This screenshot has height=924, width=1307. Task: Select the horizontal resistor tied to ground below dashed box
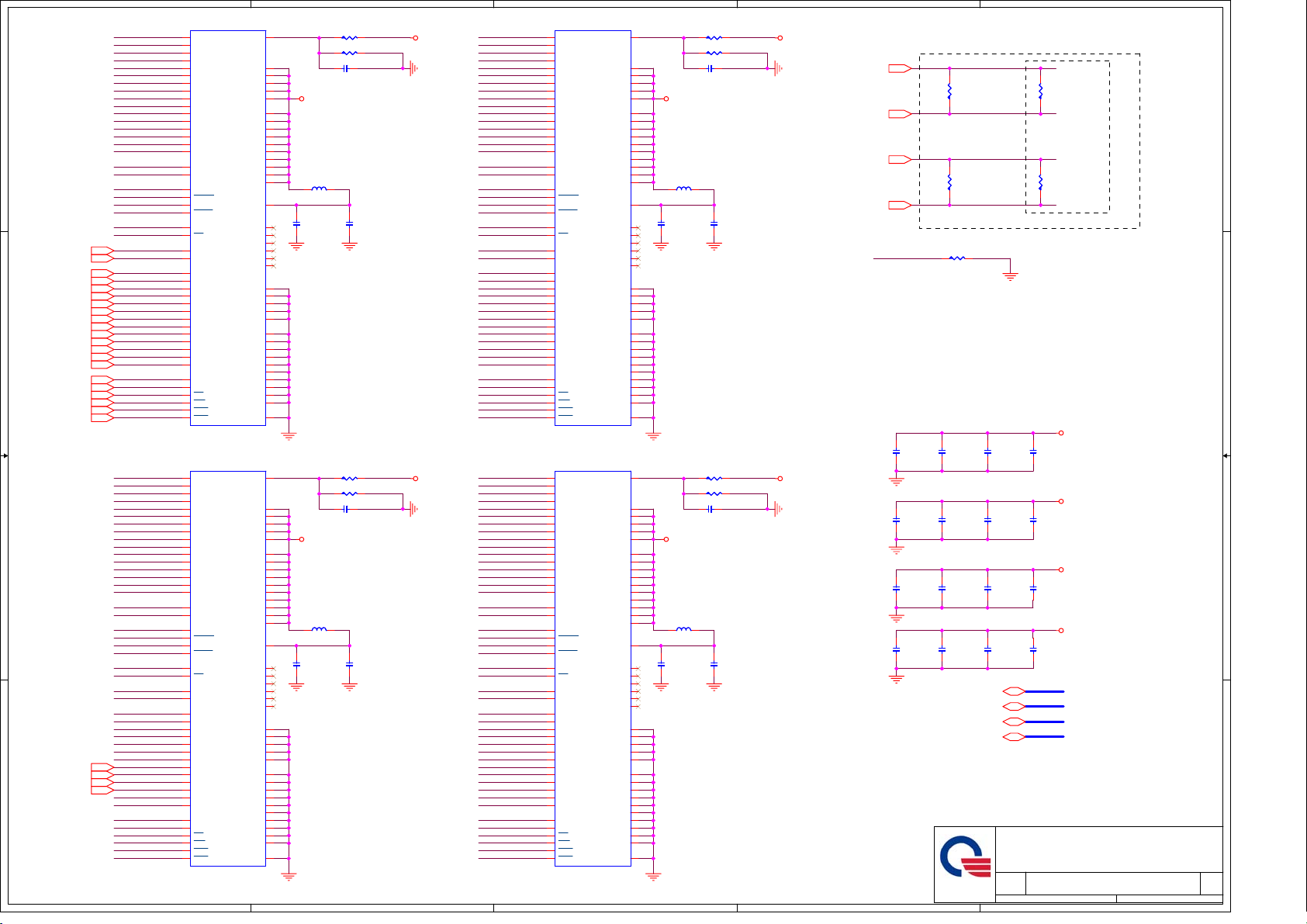[957, 258]
